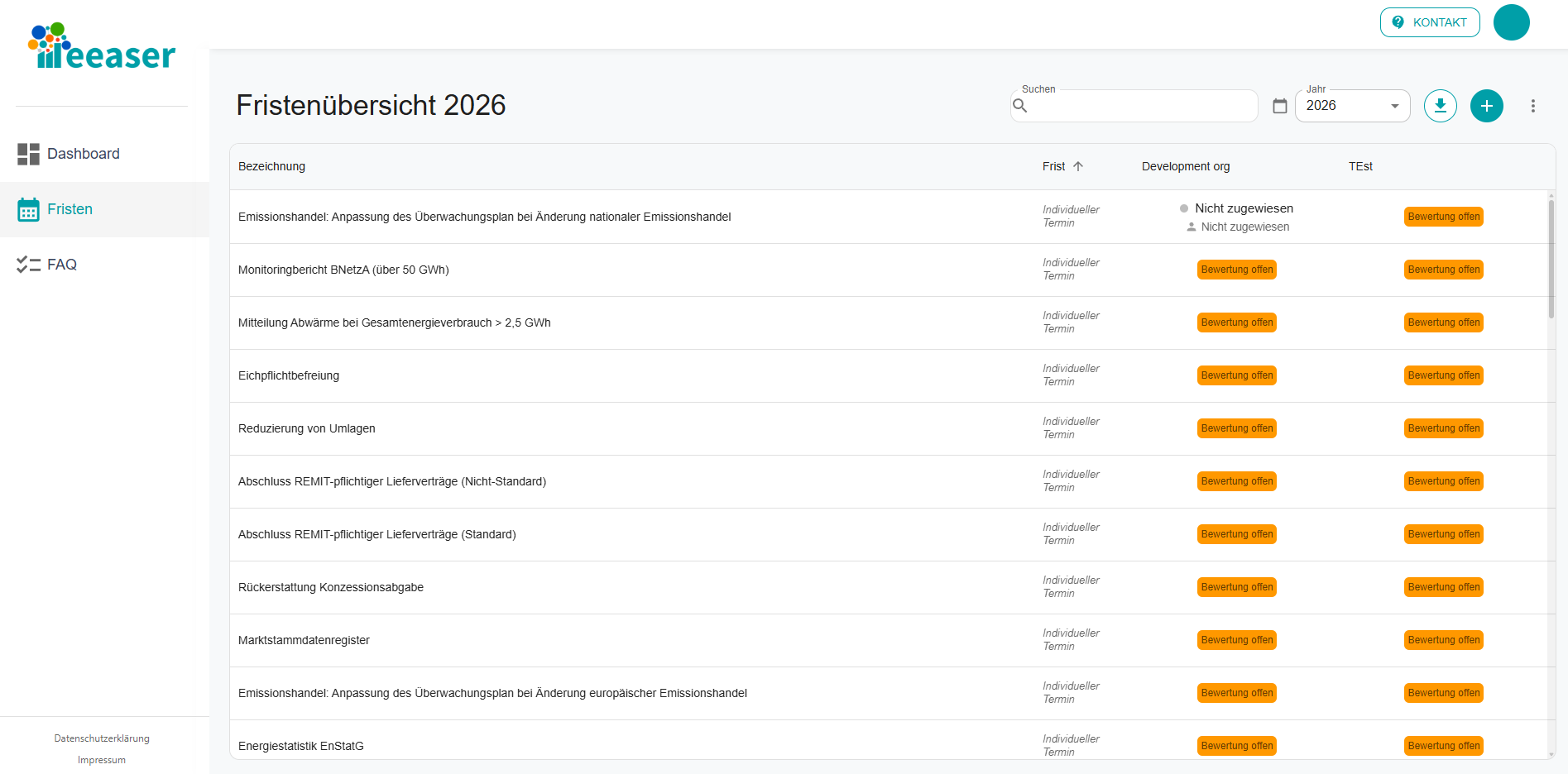Open the Datenschutzerklärung link
The width and height of the screenshot is (1568, 774).
click(x=102, y=738)
